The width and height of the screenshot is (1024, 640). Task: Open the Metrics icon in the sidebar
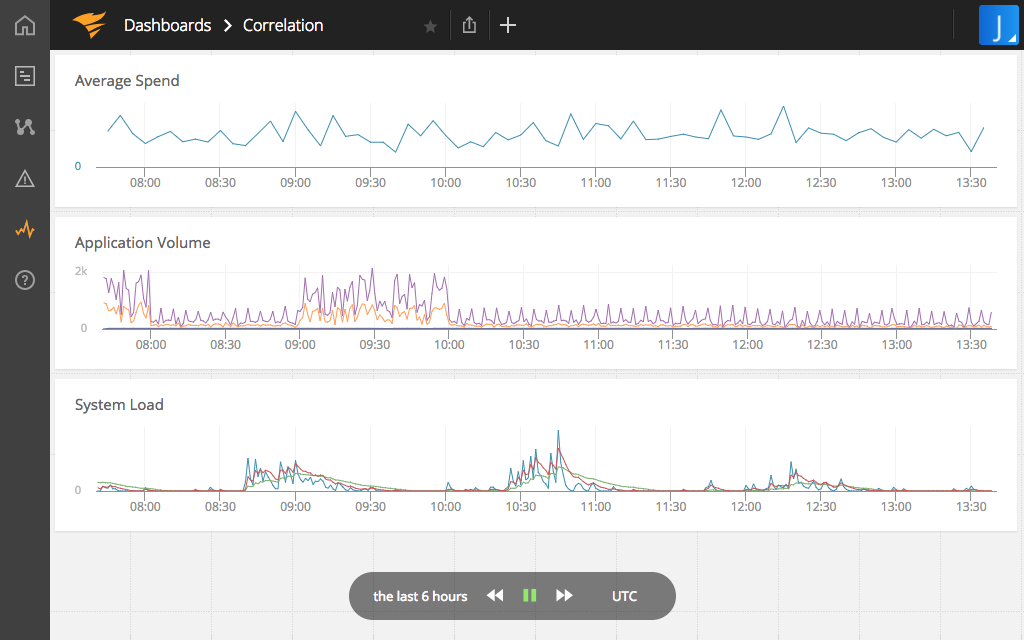[x=24, y=127]
